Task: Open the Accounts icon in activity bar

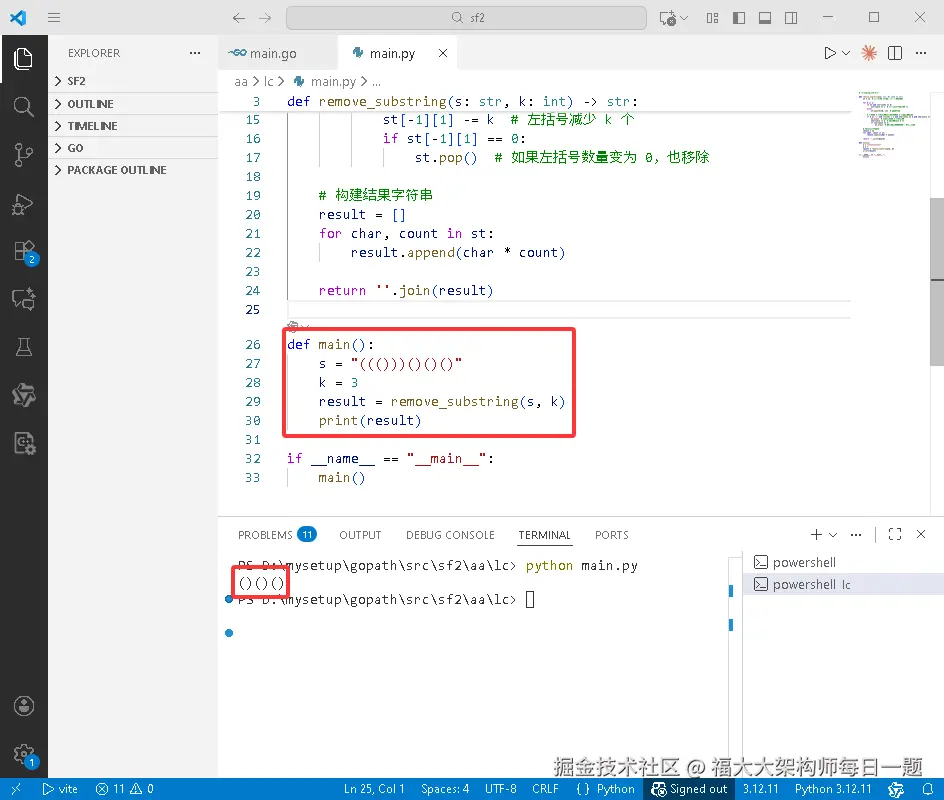Action: (x=24, y=705)
